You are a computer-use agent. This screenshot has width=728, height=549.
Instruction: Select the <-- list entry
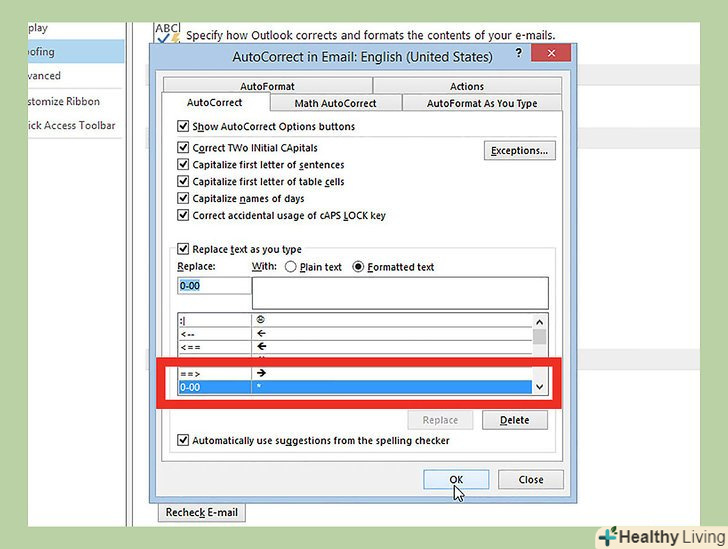pos(355,333)
